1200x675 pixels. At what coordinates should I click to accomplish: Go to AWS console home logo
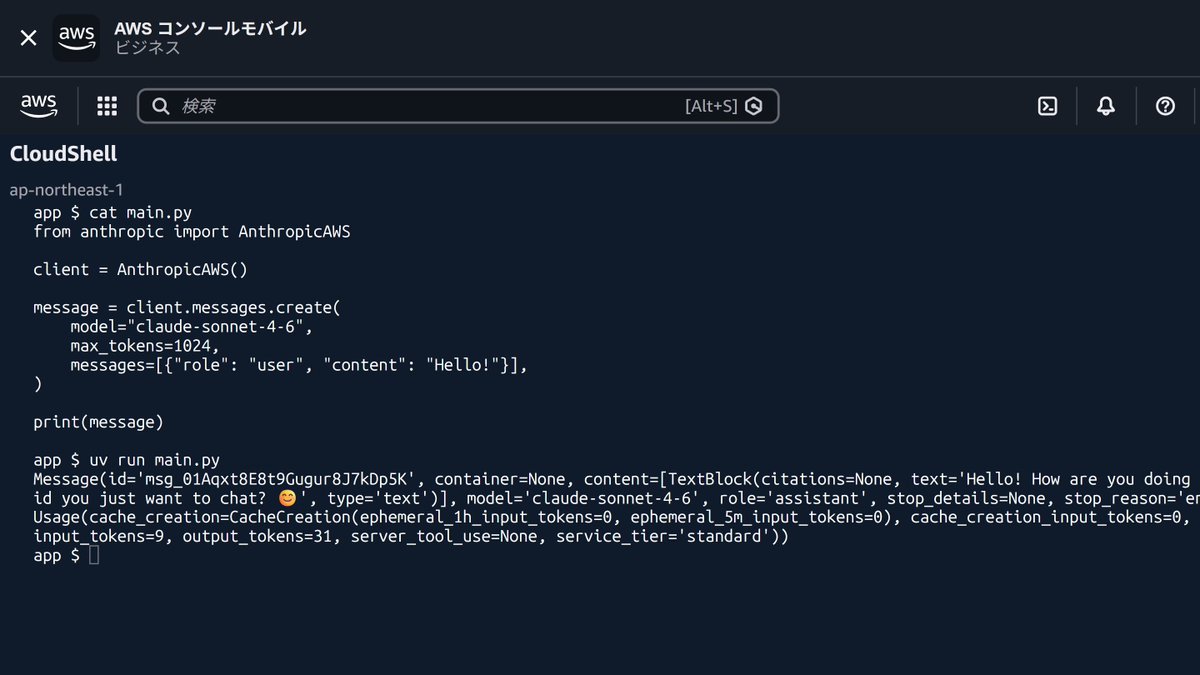point(39,106)
